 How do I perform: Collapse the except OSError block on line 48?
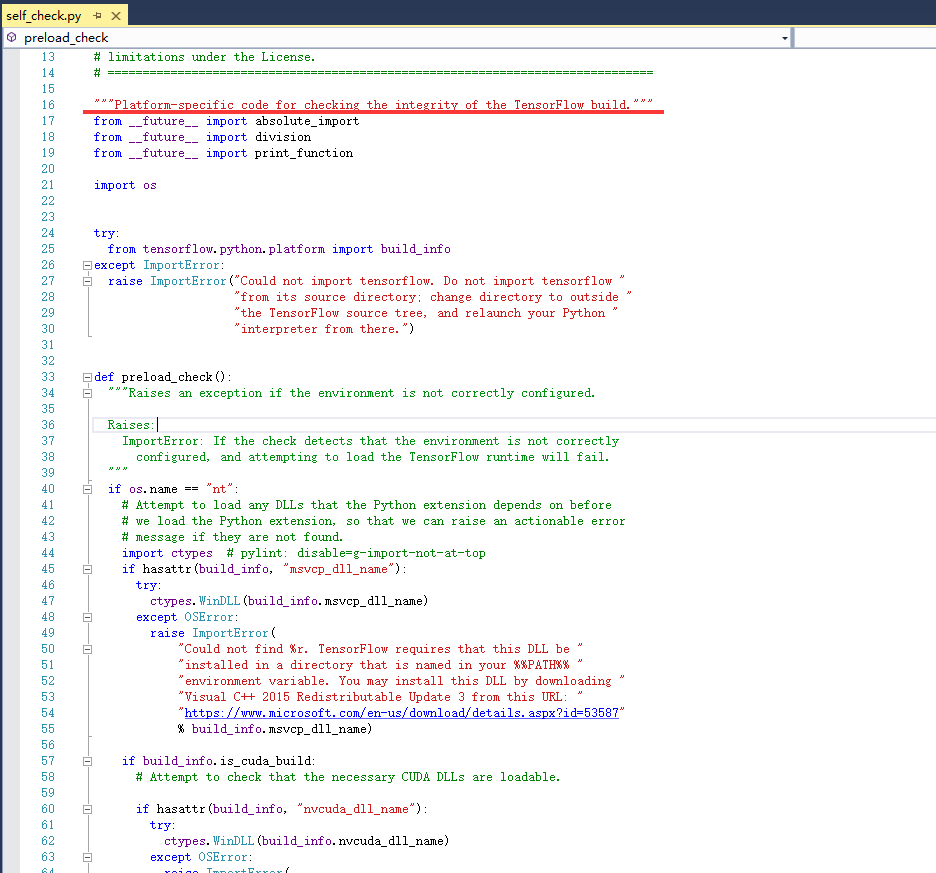pyautogui.click(x=88, y=617)
